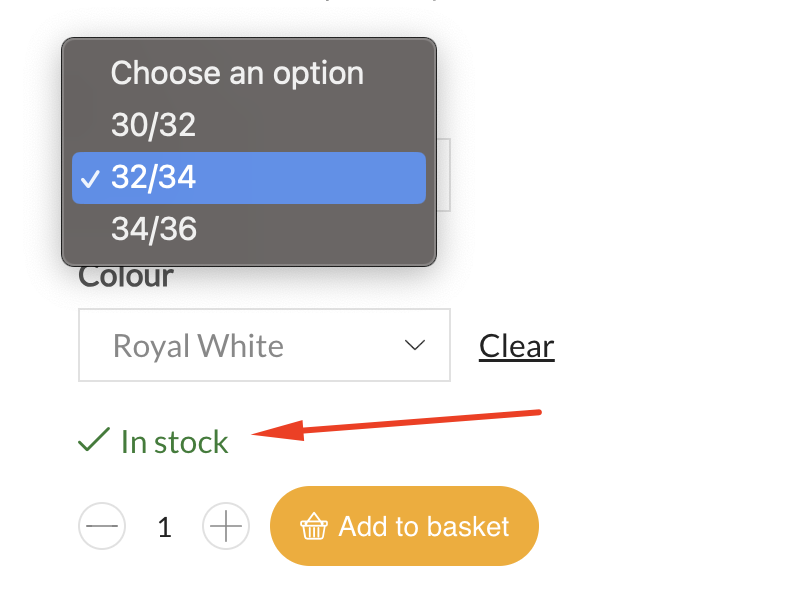Click the Colour field label
This screenshot has height=606, width=808.
126,277
